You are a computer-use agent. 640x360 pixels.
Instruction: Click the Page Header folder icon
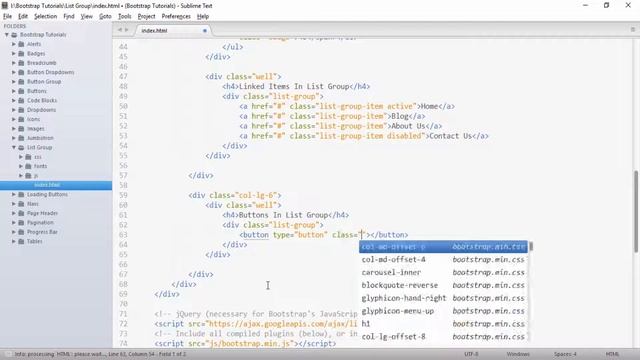click(21, 213)
